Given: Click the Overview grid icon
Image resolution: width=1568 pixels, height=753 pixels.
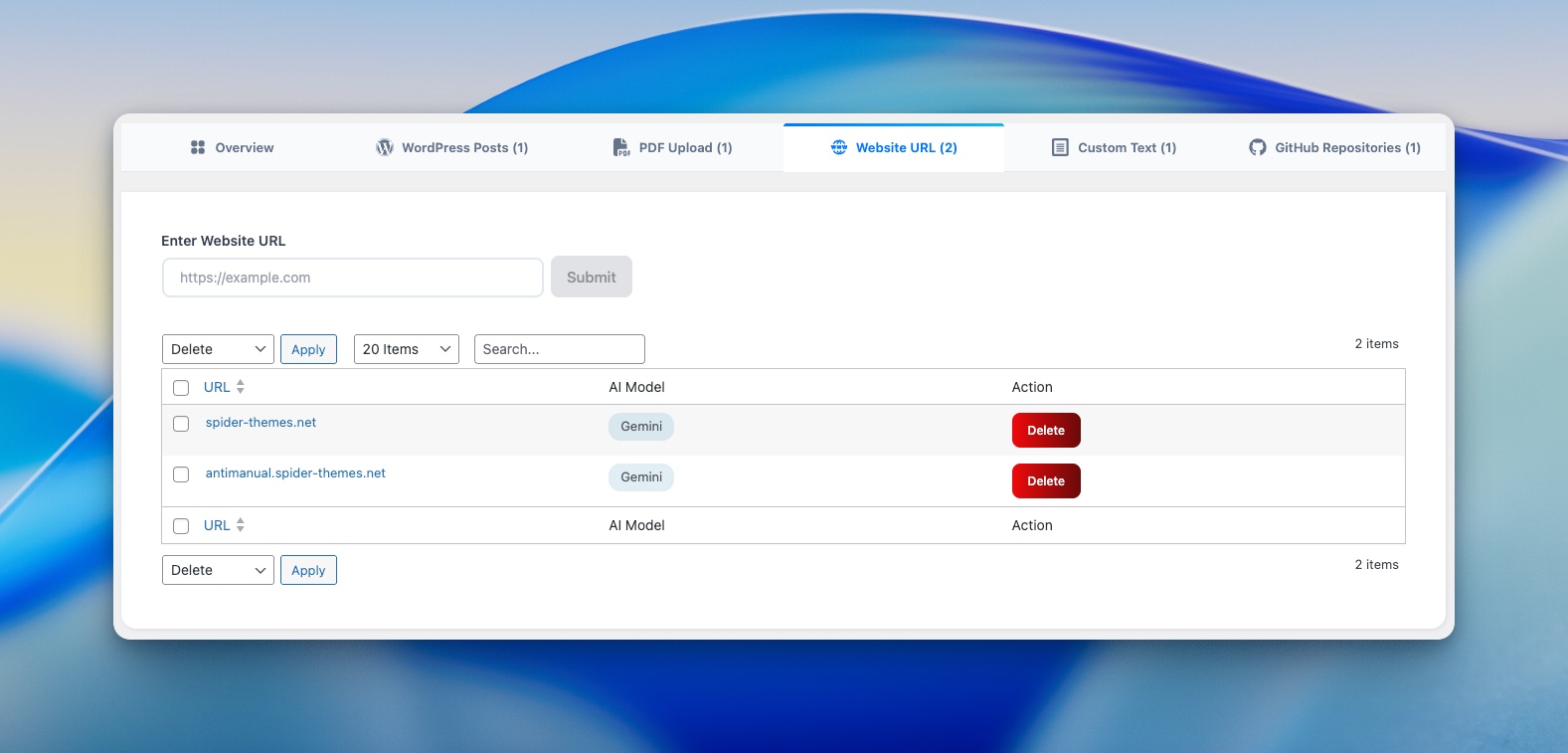Looking at the screenshot, I should point(198,147).
